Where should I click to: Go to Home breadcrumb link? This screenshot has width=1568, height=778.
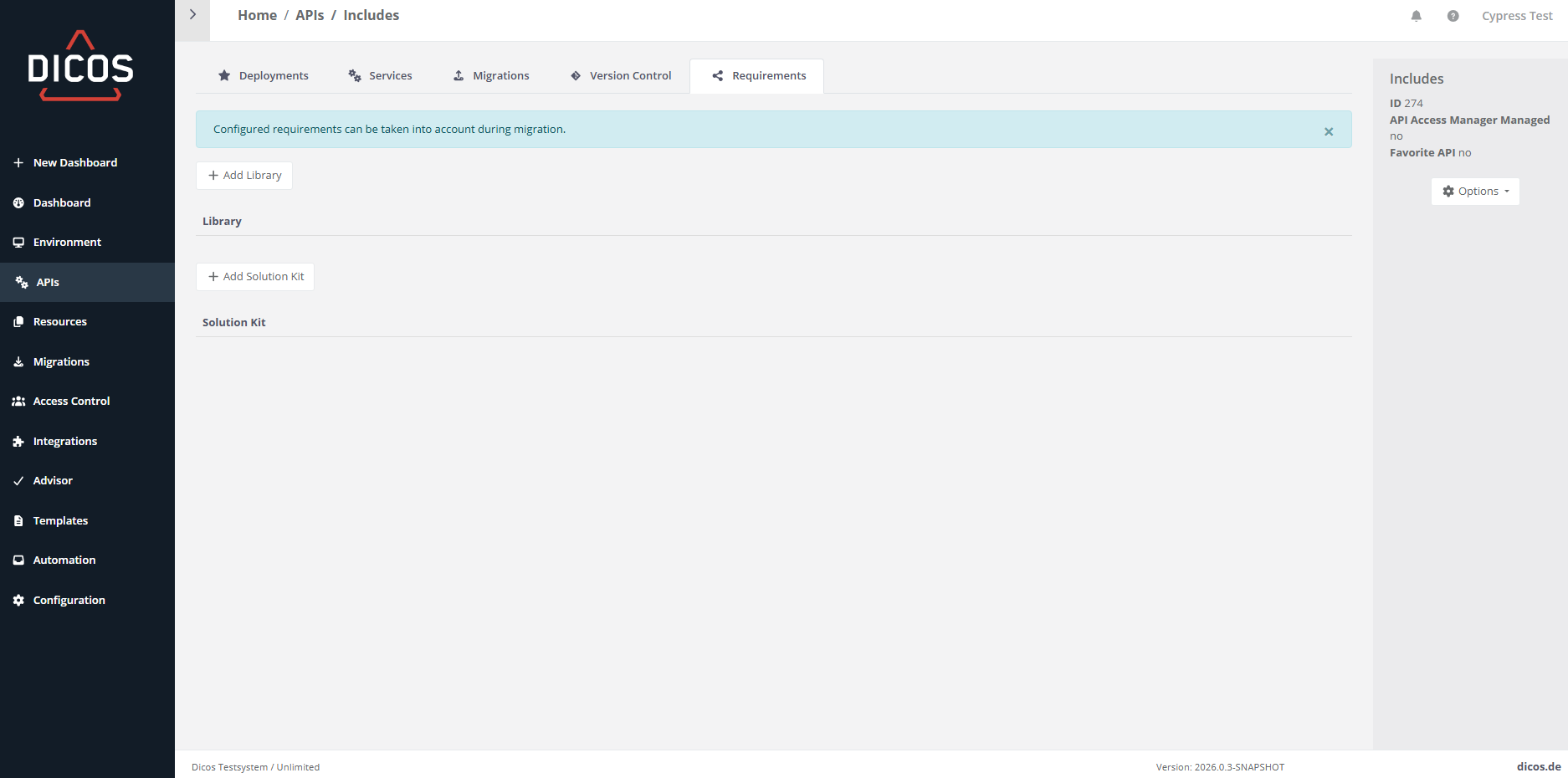[257, 15]
